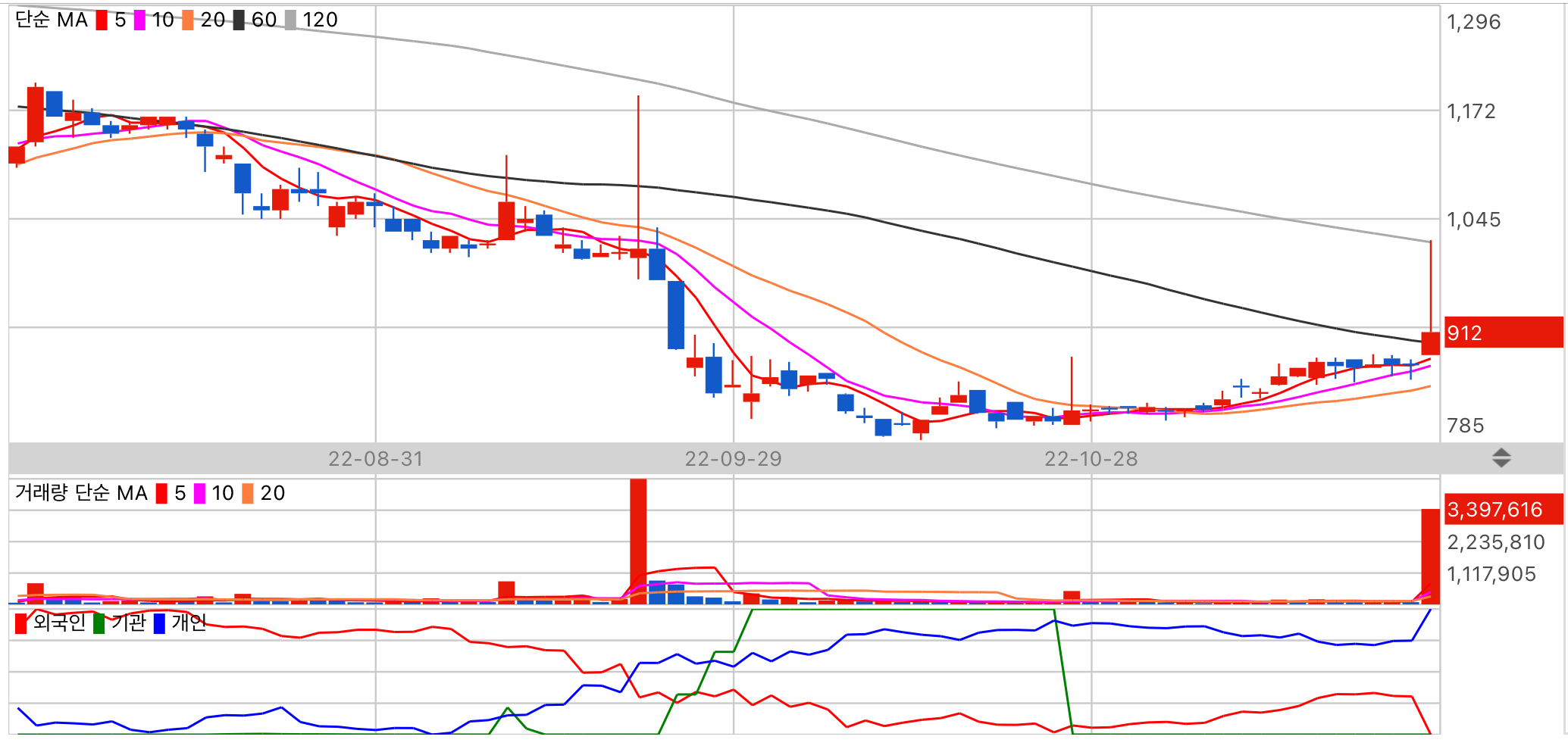Click the tallest red volume bar
Viewport: 1568px width, 746px height.
click(x=638, y=541)
